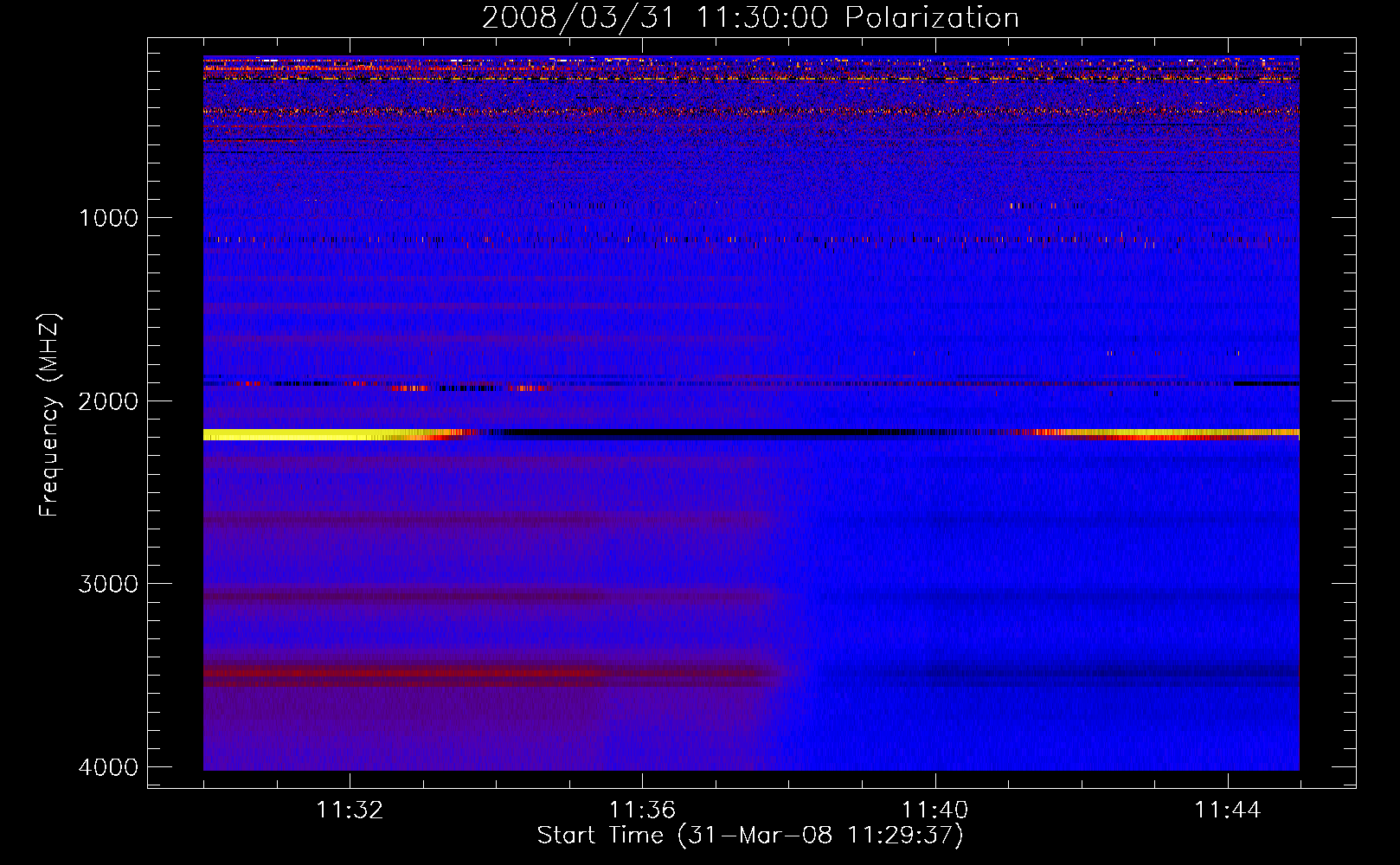
Task: Click the 2000 frequency tick label
Action: point(108,401)
